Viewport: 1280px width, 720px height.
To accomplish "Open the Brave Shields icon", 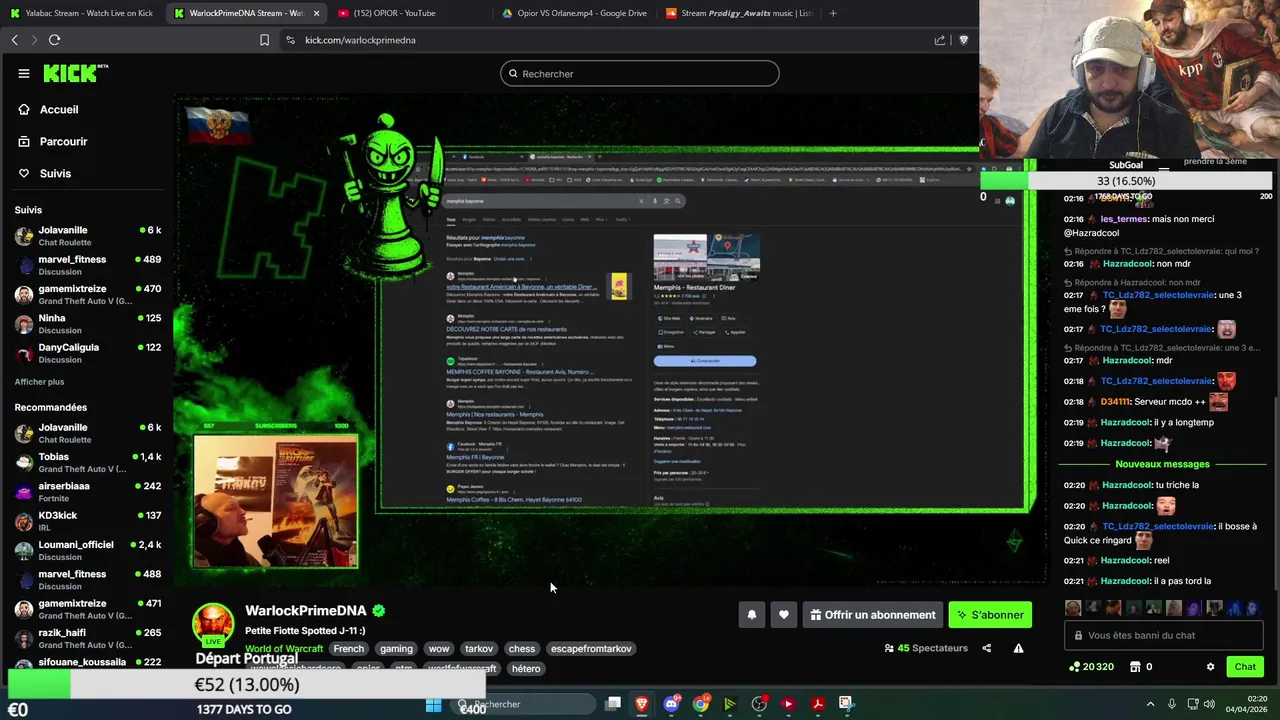I will pyautogui.click(x=964, y=40).
